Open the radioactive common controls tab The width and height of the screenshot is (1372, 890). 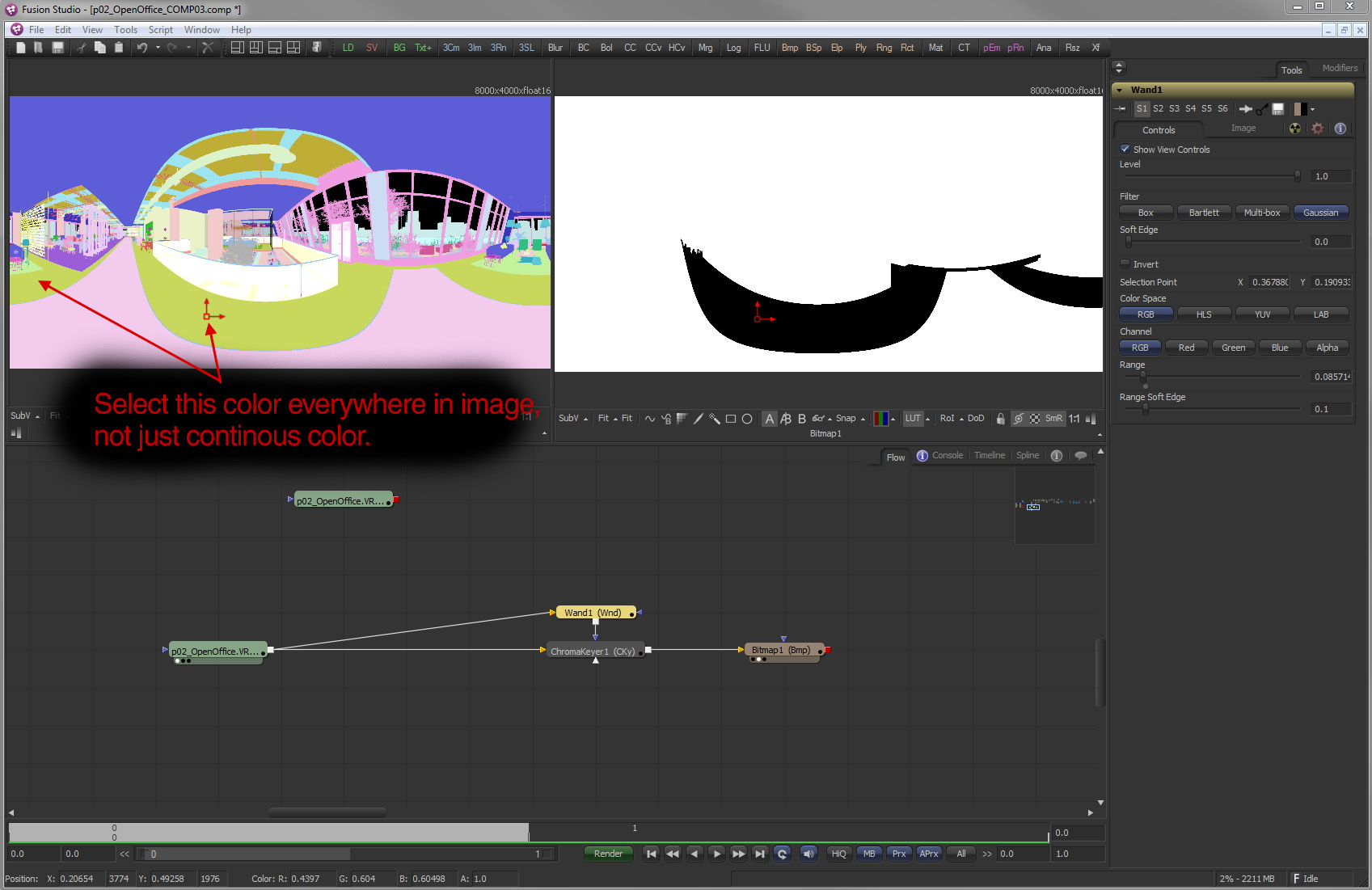tap(1295, 129)
